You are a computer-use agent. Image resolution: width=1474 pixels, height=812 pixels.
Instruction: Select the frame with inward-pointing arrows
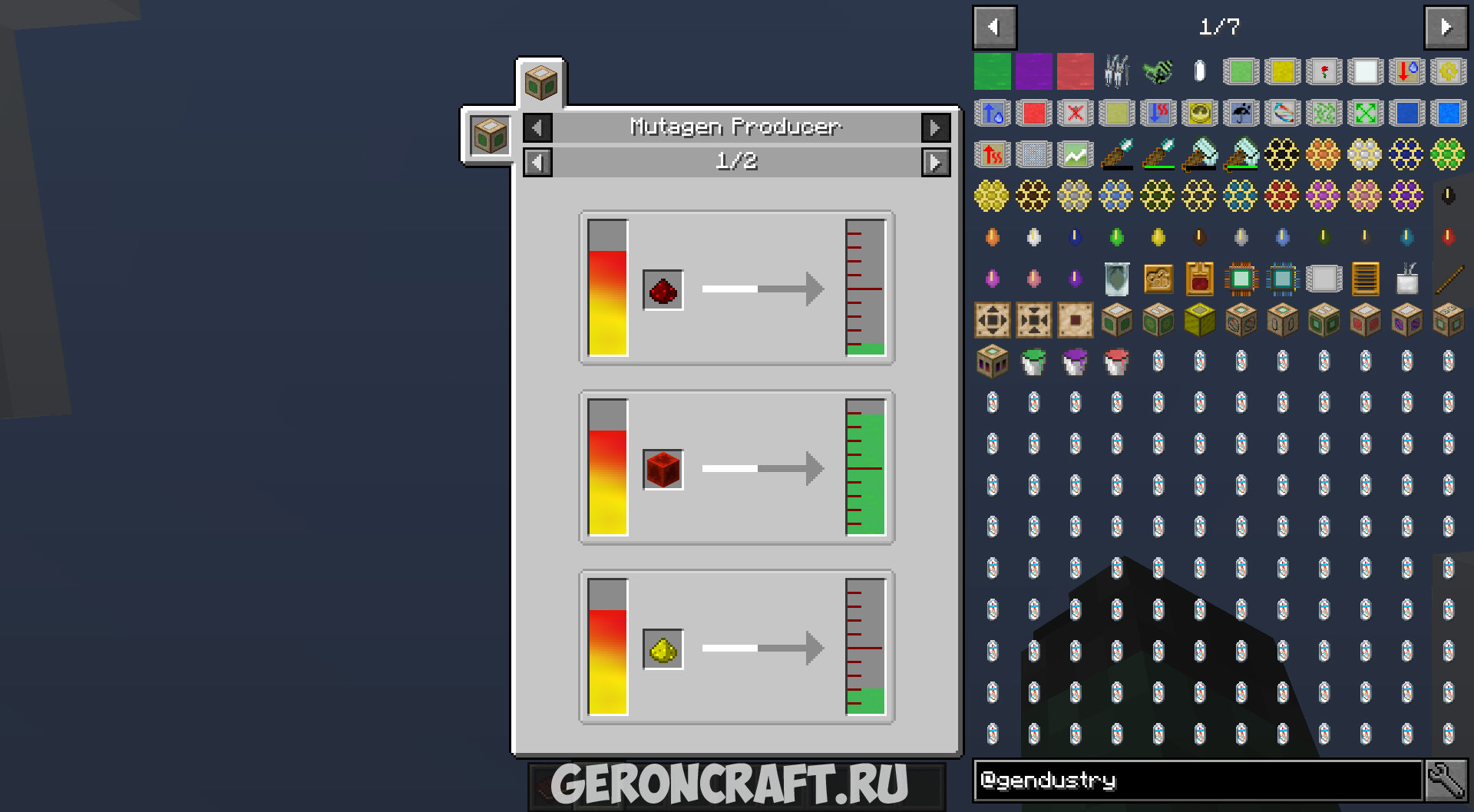pos(1033,320)
